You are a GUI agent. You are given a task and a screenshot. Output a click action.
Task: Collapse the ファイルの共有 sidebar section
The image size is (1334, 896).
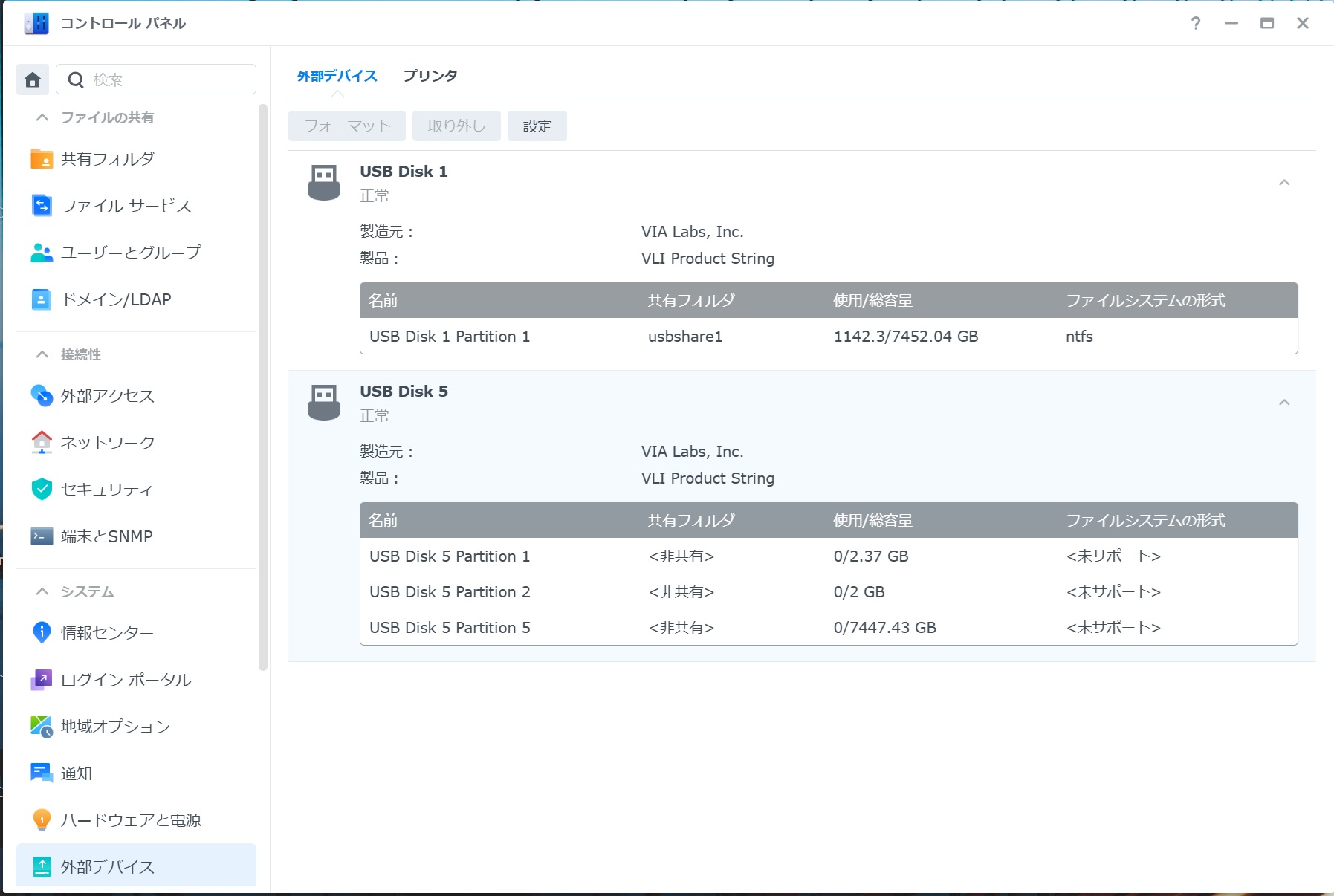(x=42, y=117)
